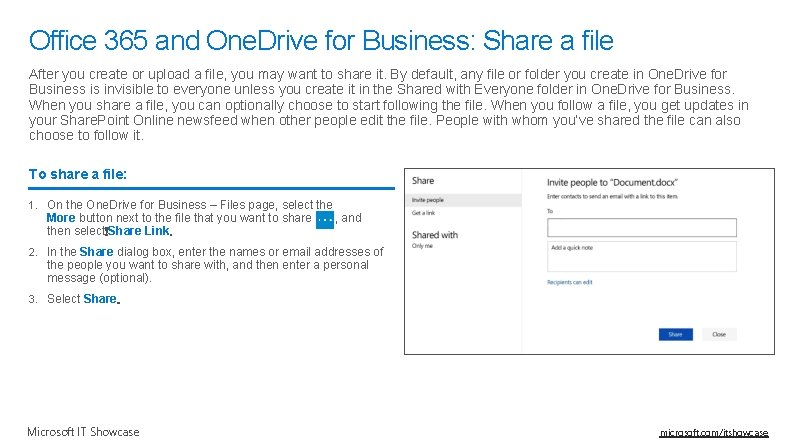Select Invite people in Share dialog
This screenshot has height=448, width=792.
click(x=463, y=200)
